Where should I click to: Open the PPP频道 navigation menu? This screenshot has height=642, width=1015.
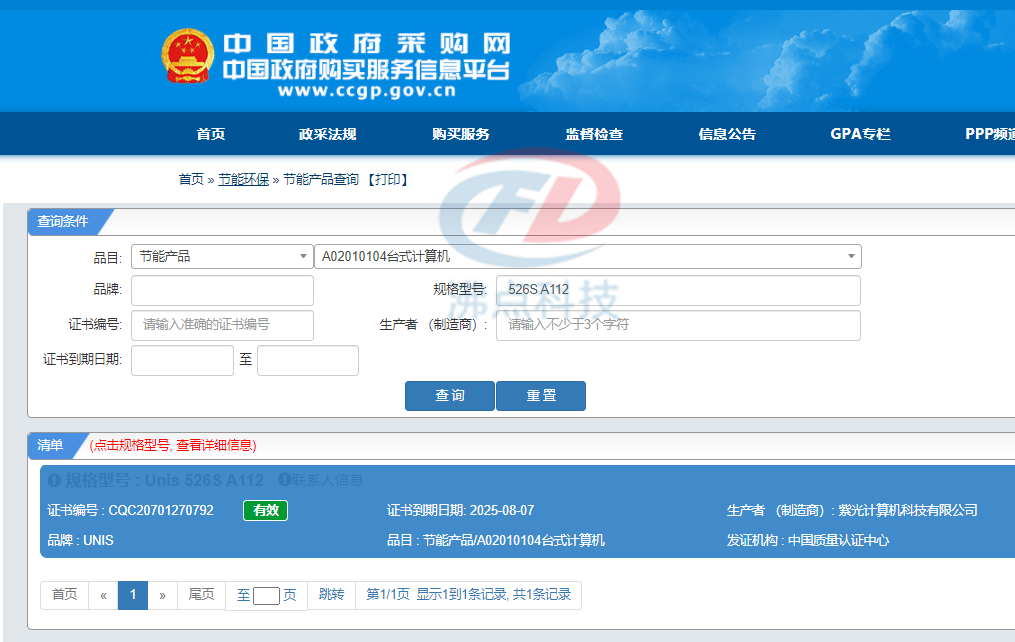point(990,134)
